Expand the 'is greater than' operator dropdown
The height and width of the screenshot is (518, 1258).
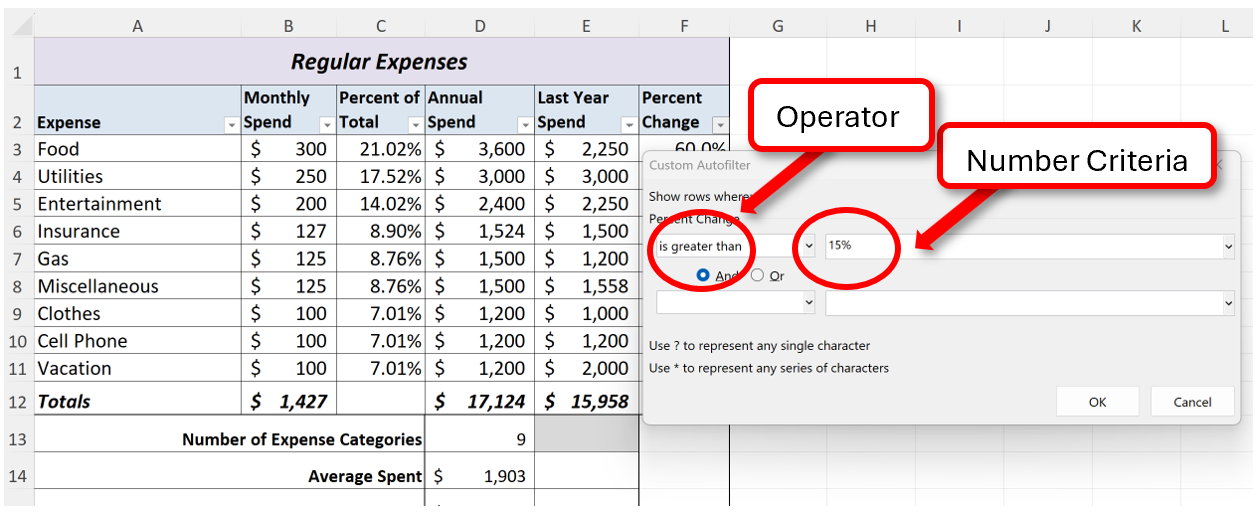pyautogui.click(x=809, y=246)
